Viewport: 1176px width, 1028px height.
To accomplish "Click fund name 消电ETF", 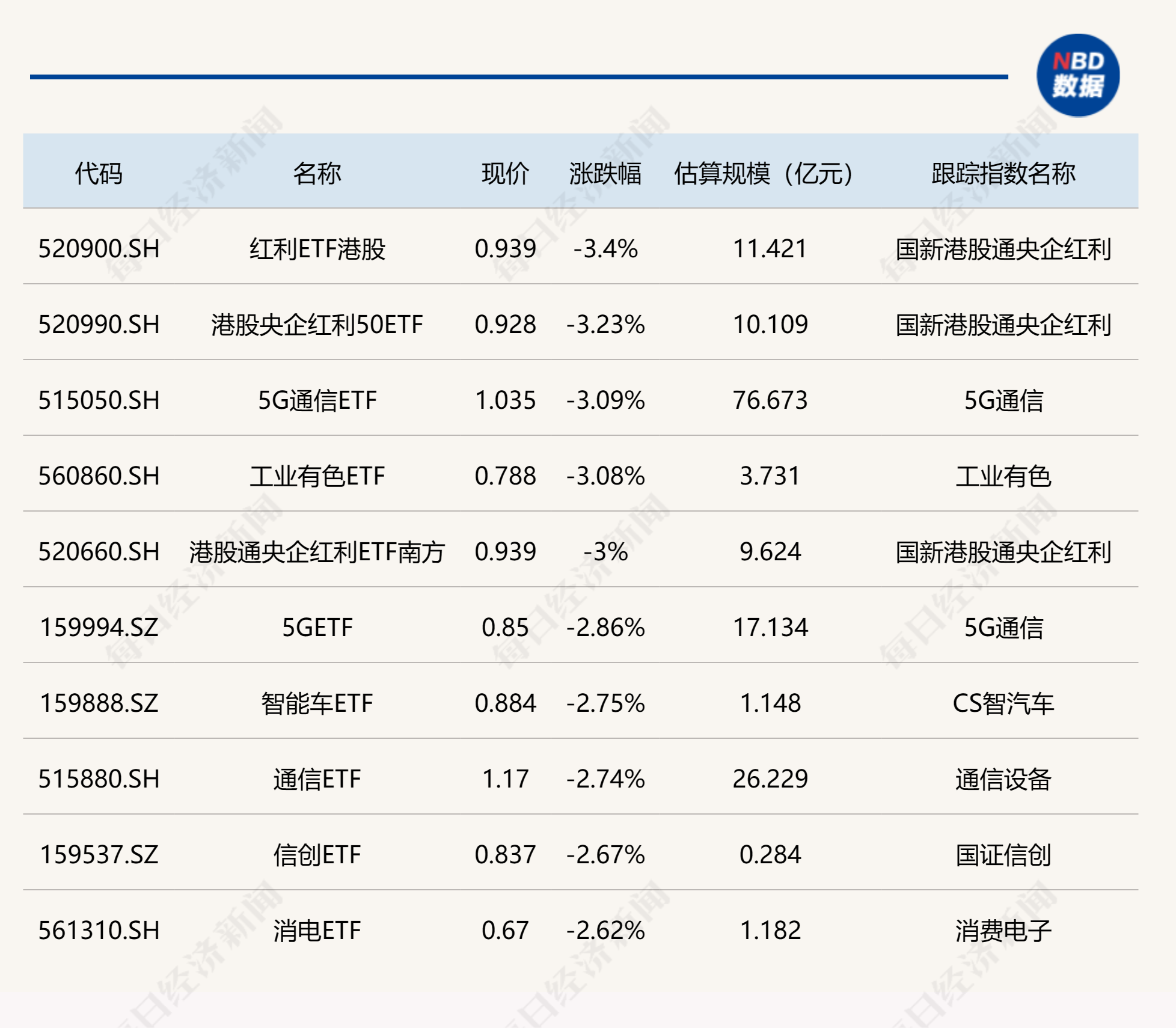I will point(317,931).
